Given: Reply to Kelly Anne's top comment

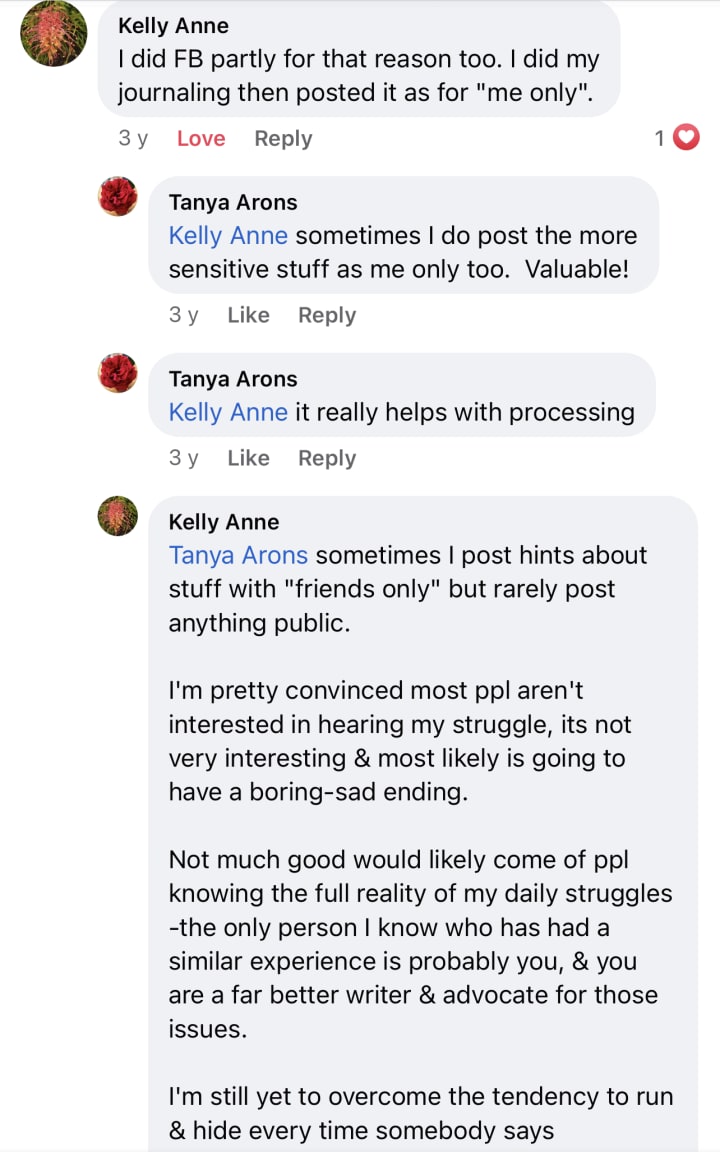Looking at the screenshot, I should (283, 139).
